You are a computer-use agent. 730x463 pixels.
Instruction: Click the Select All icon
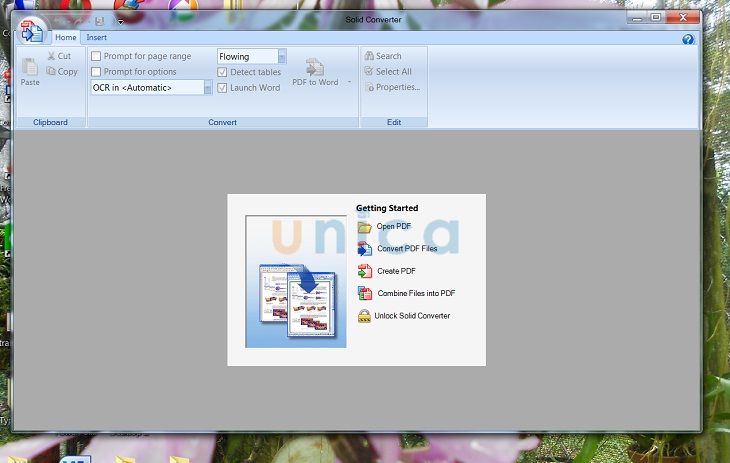pyautogui.click(x=369, y=71)
